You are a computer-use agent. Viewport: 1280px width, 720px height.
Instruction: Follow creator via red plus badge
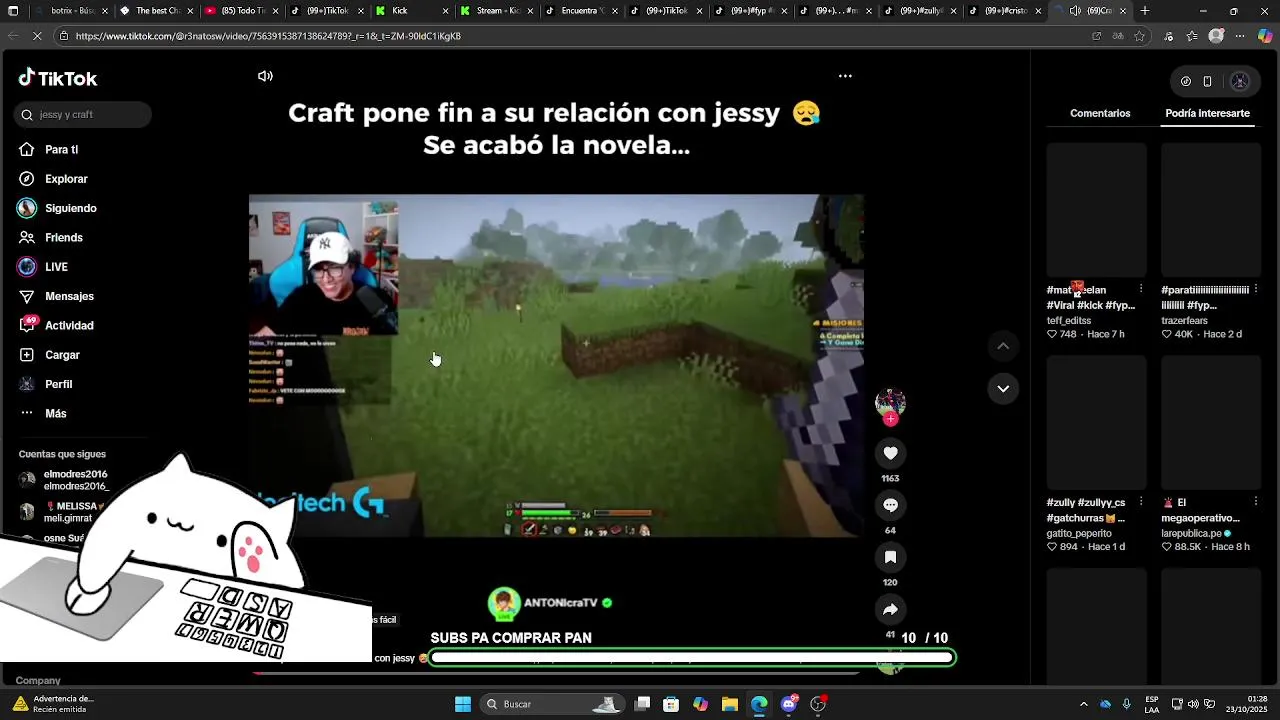click(x=890, y=419)
